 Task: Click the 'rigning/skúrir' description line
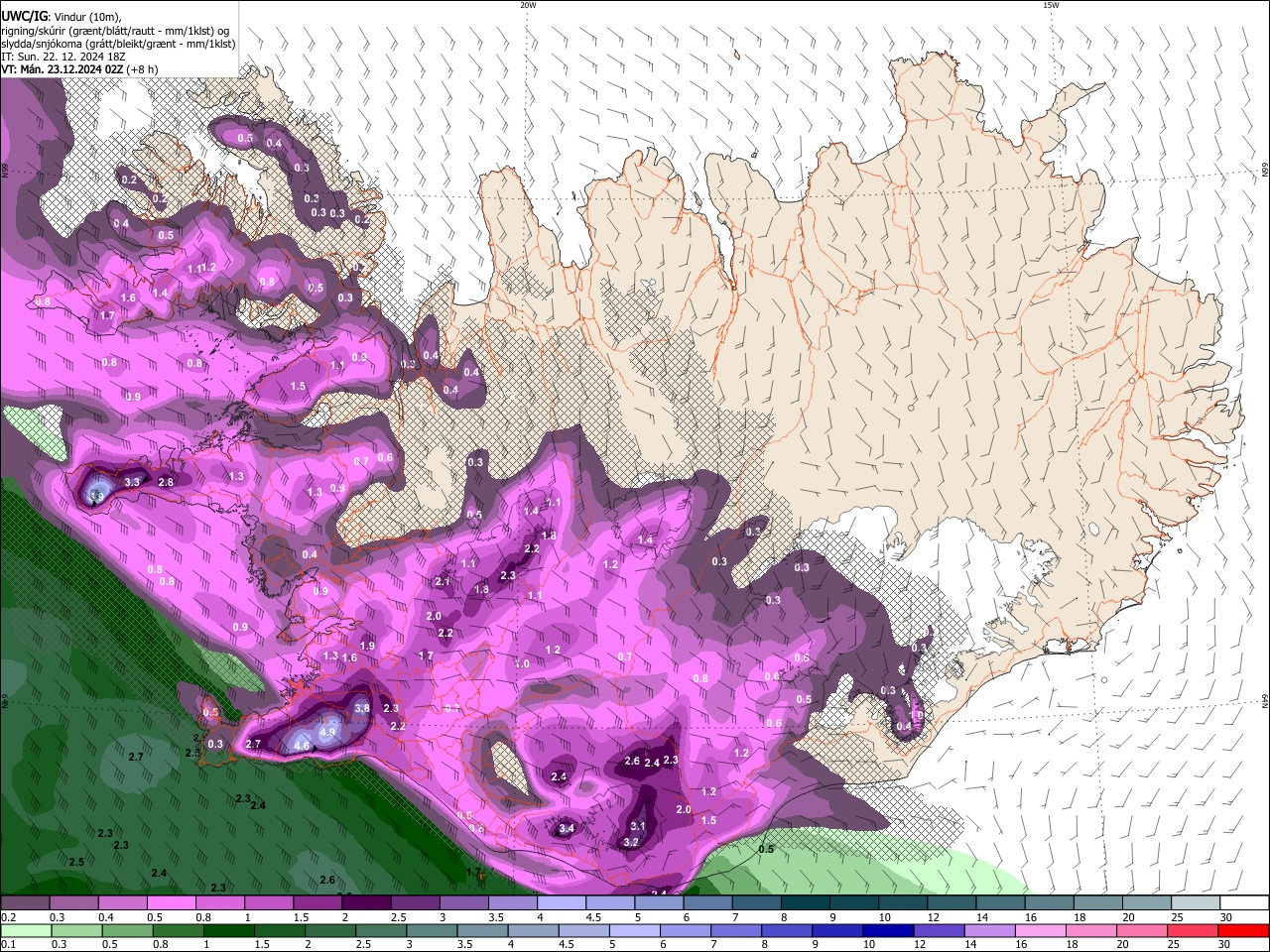pos(115,31)
